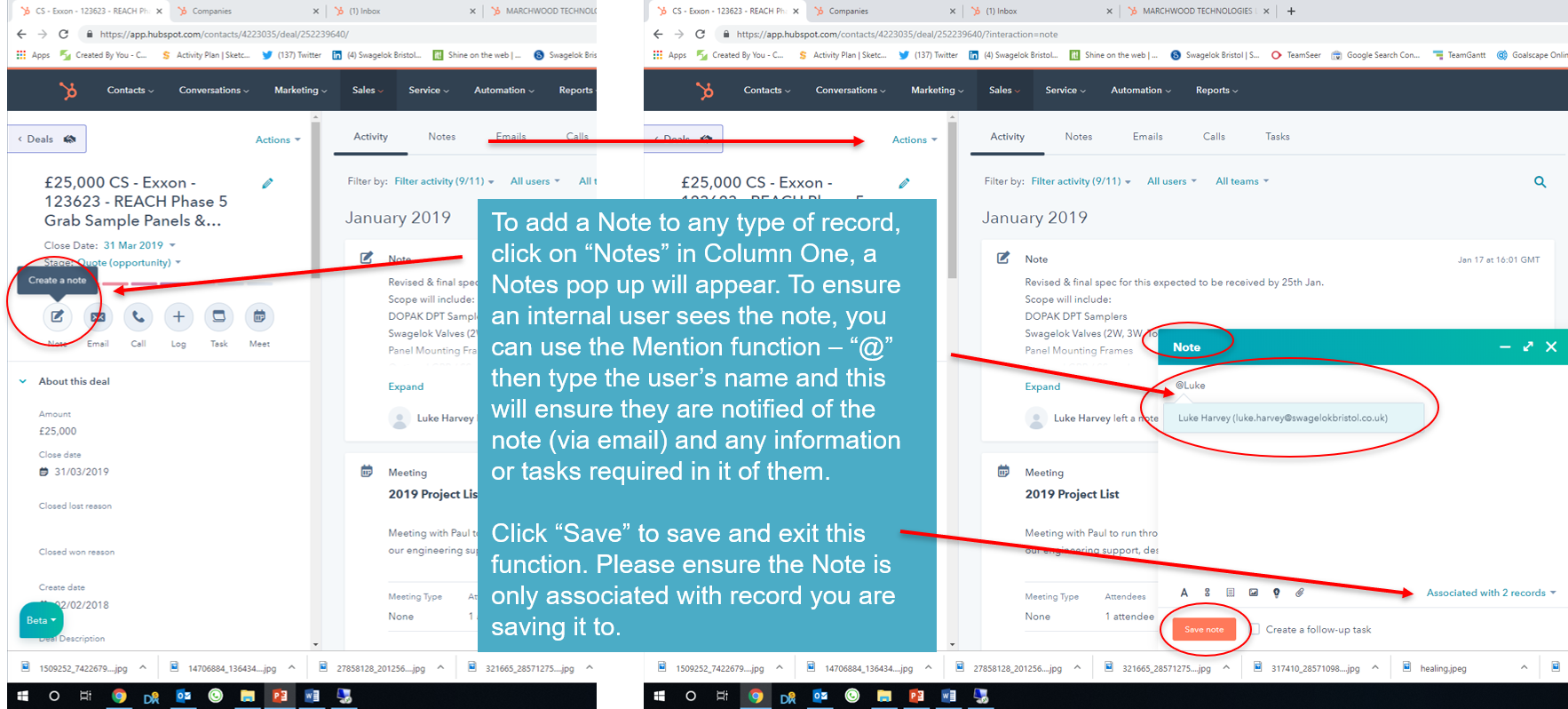
Task: Switch to the Notes tab in left window
Action: (x=441, y=136)
